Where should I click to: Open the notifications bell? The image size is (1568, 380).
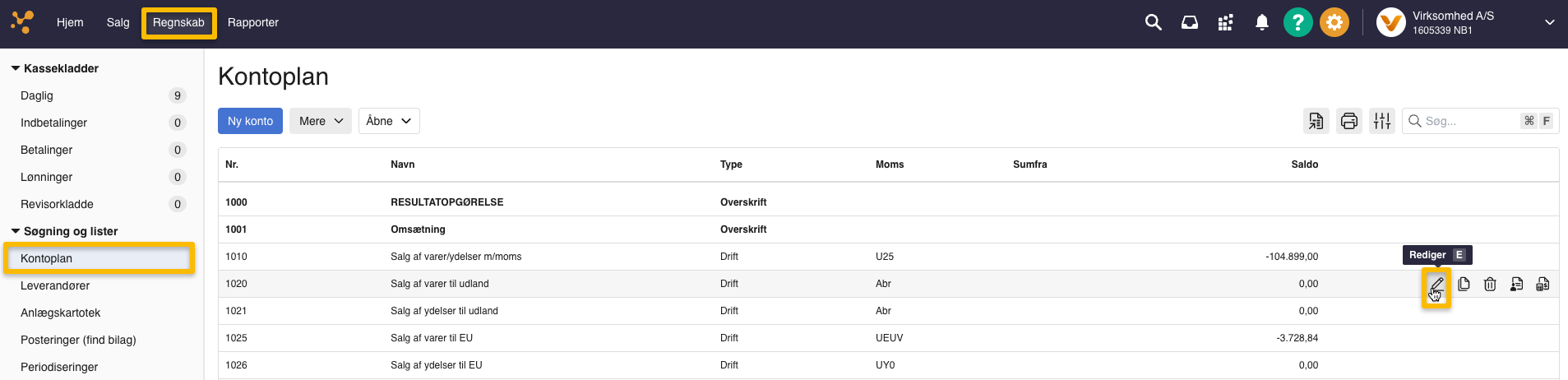(x=1261, y=23)
